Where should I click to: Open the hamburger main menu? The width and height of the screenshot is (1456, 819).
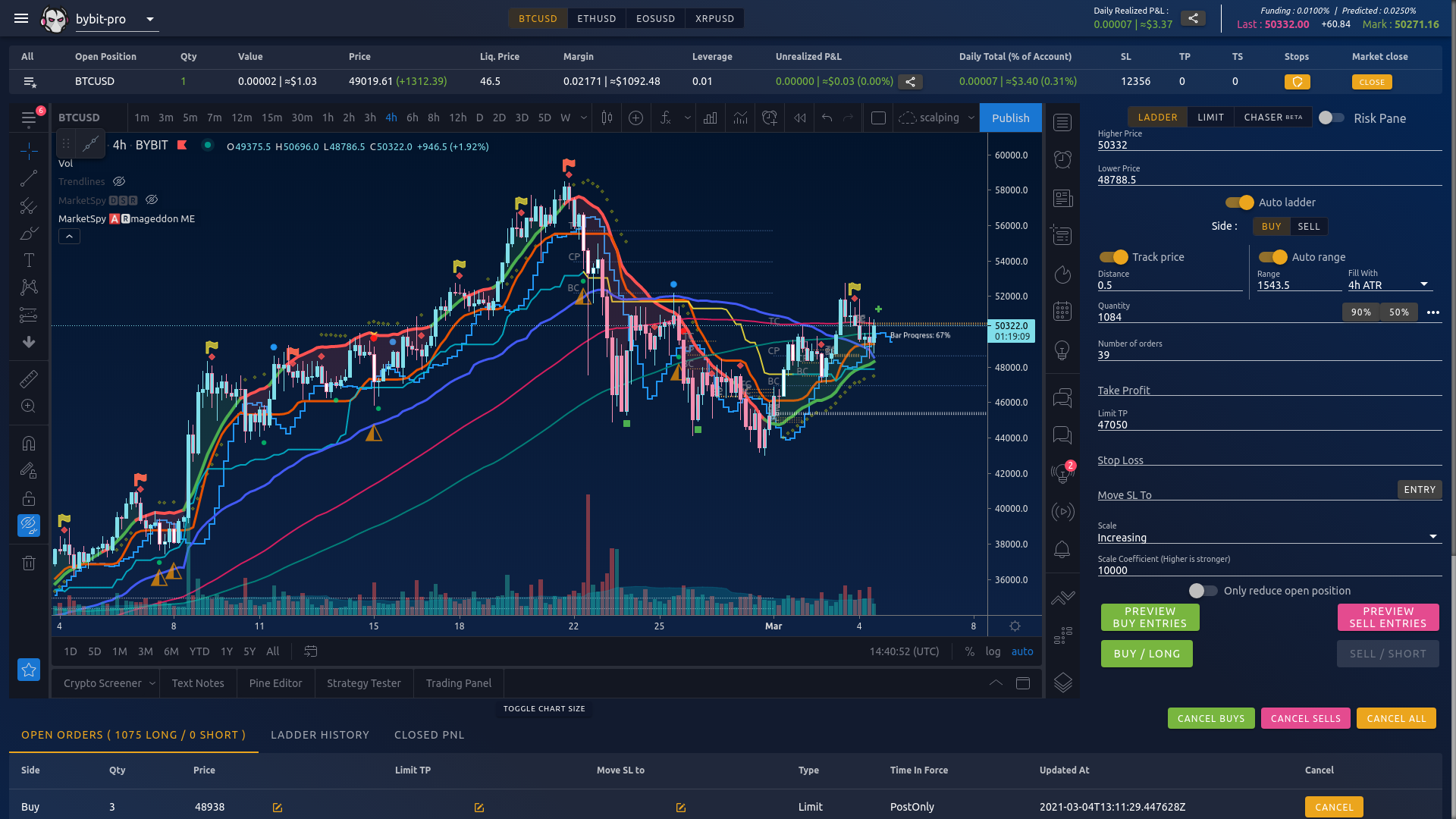tap(20, 19)
